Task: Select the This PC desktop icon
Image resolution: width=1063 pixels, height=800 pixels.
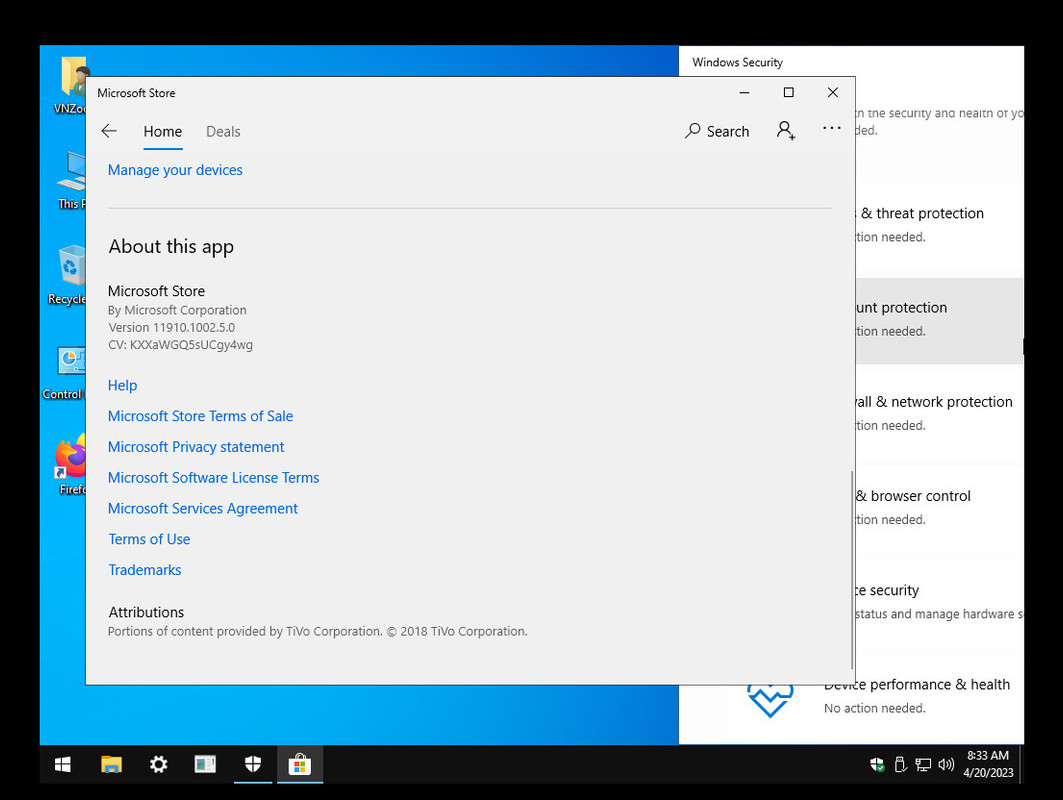Action: click(x=71, y=180)
